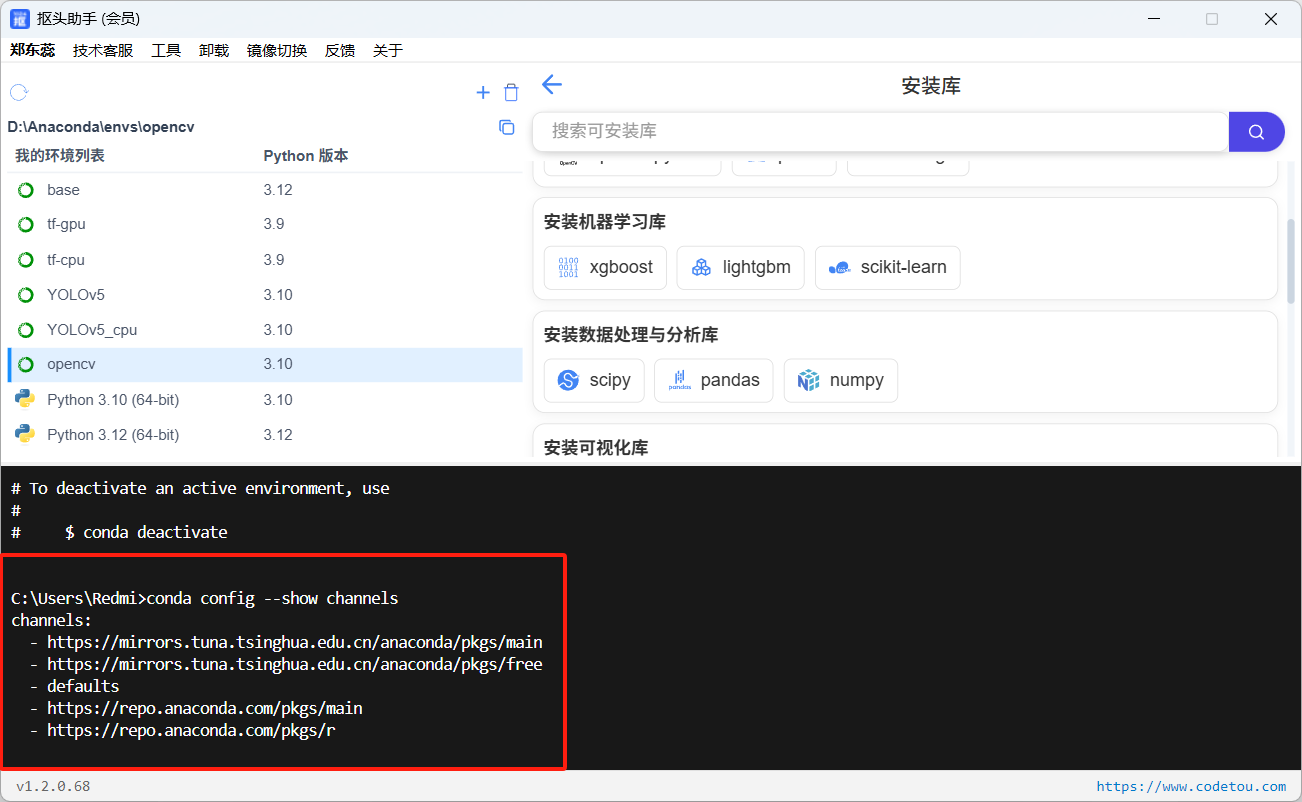Click the version text v1.2.0.68

(x=53, y=787)
